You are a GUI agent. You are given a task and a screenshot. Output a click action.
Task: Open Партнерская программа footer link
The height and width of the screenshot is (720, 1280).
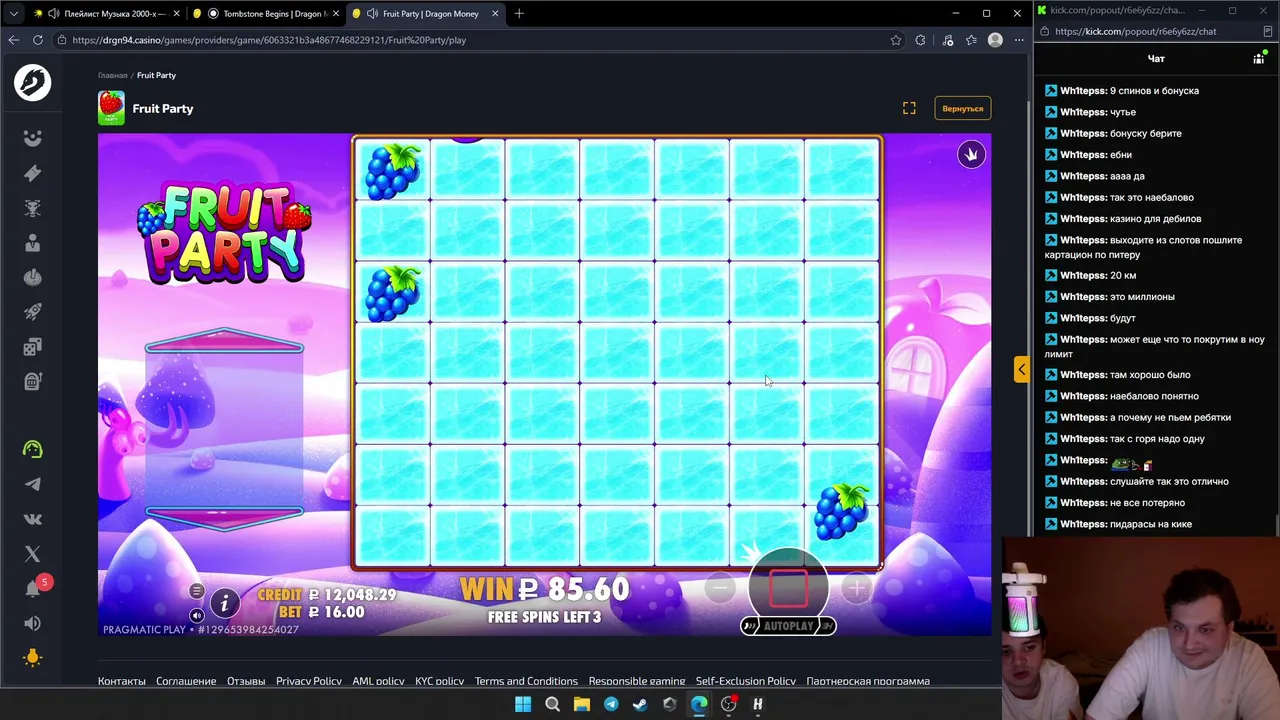click(868, 681)
